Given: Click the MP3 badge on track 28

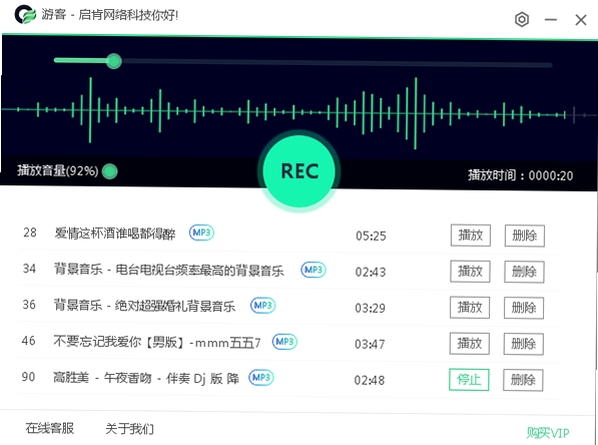Looking at the screenshot, I should click(x=201, y=232).
